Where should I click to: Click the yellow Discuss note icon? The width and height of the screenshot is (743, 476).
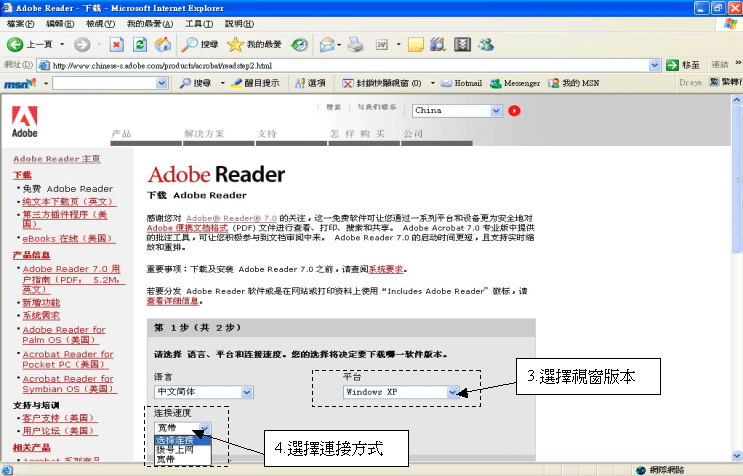pos(416,45)
